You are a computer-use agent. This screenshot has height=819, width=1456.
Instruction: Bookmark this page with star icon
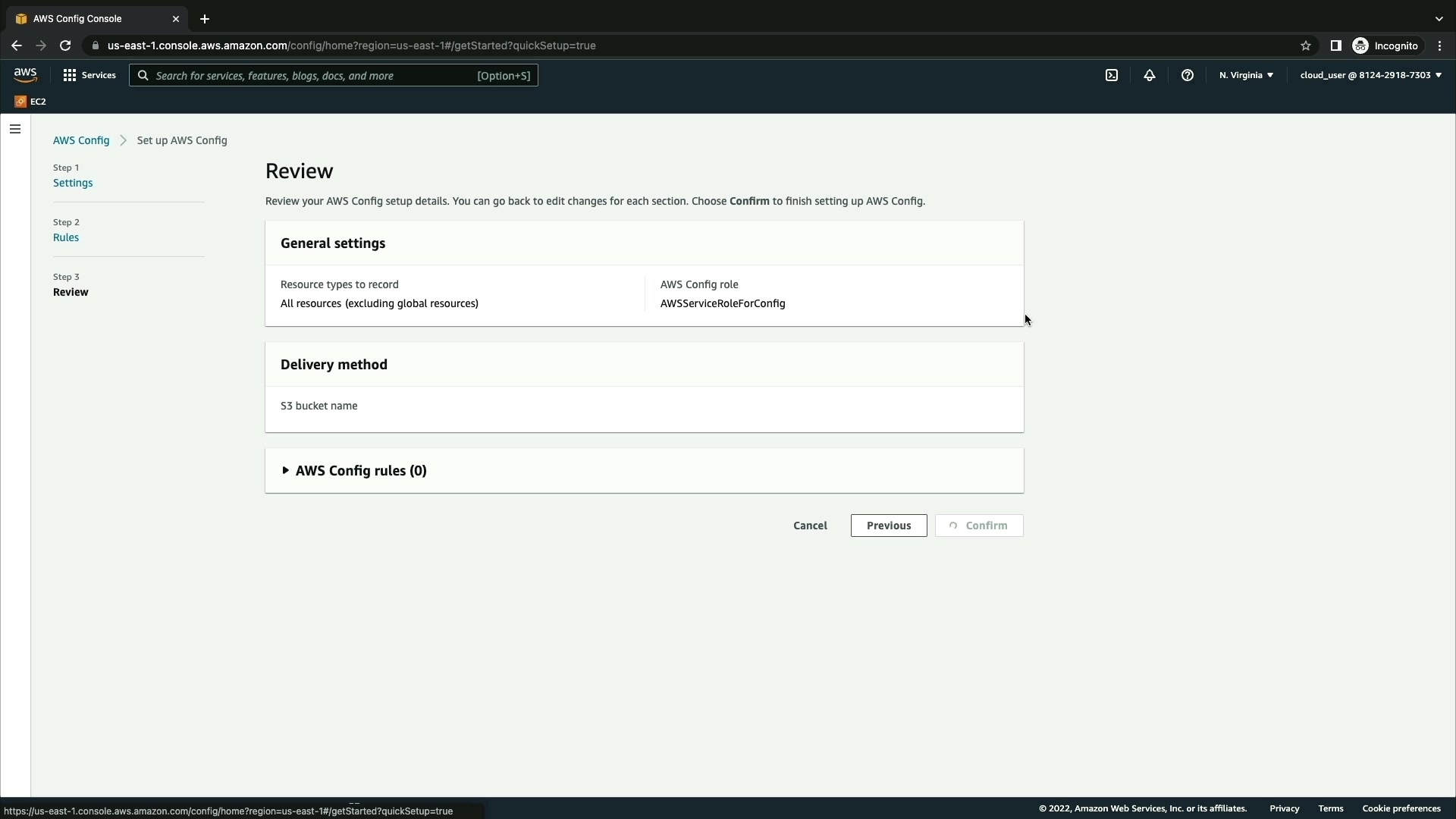1305,45
